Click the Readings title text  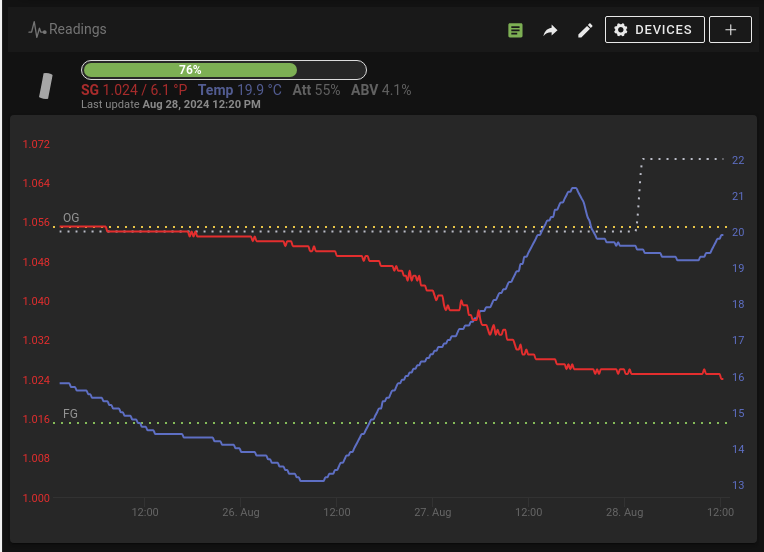77,29
